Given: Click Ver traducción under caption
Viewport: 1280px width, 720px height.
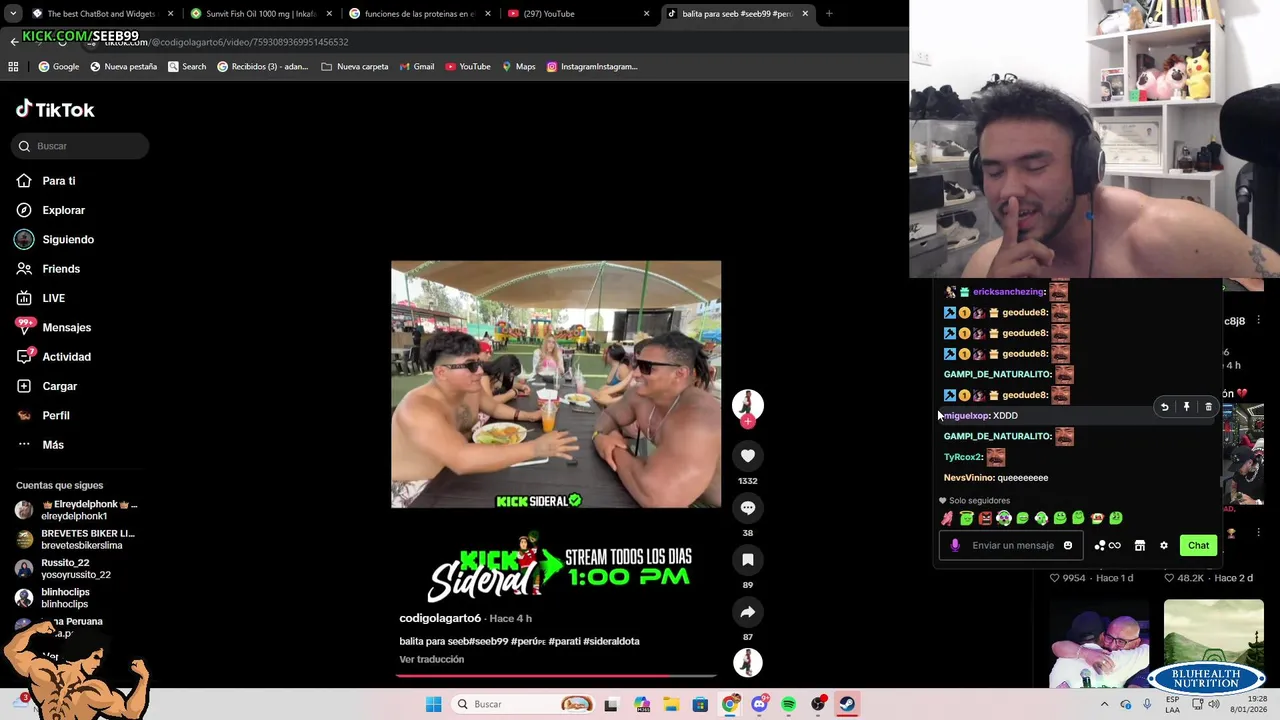Looking at the screenshot, I should [431, 659].
